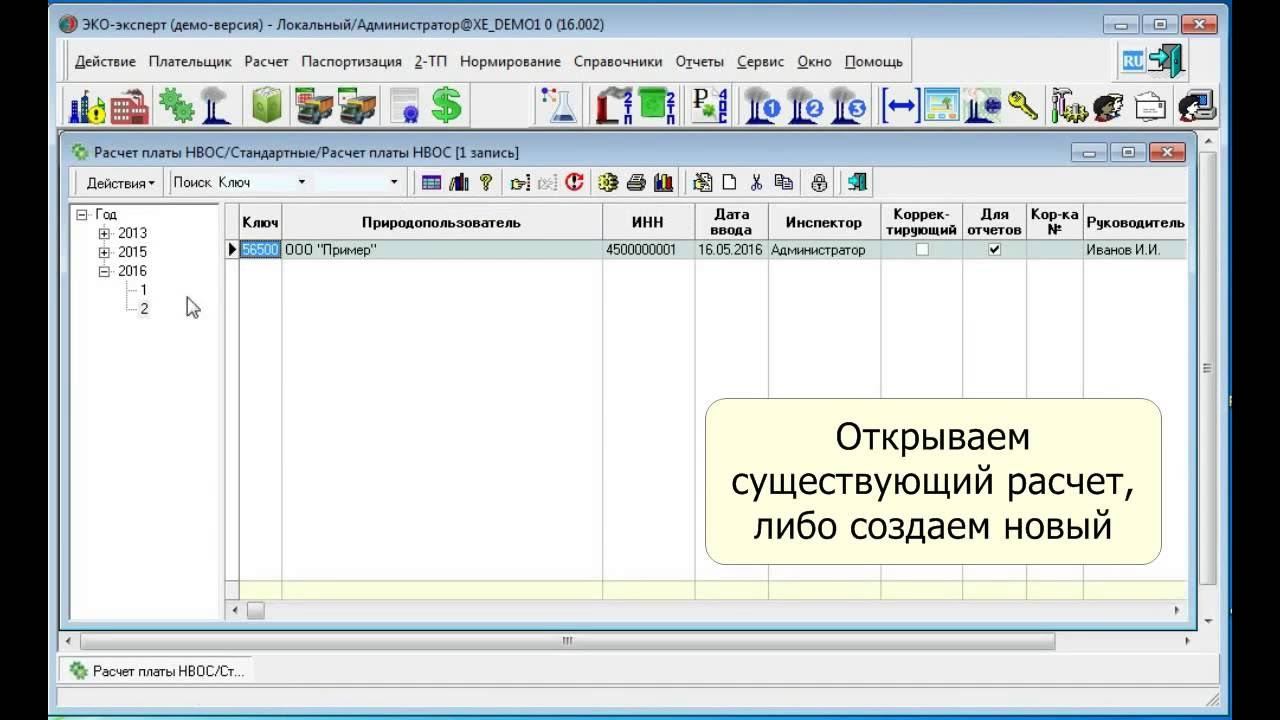Click the yellow gear settings icon
1280x720 pixels.
tap(608, 182)
